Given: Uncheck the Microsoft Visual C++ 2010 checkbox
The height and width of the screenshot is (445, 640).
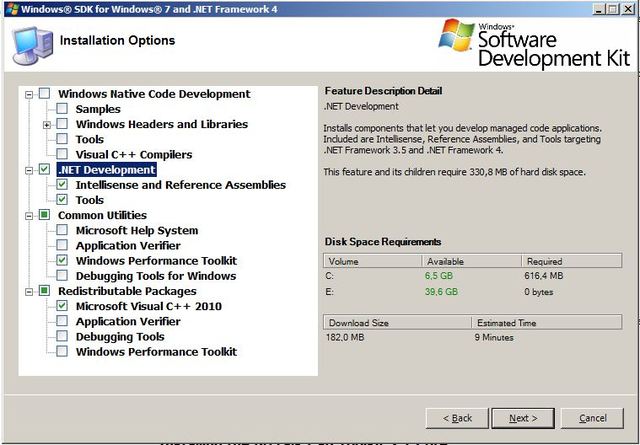Looking at the screenshot, I should click(x=62, y=306).
